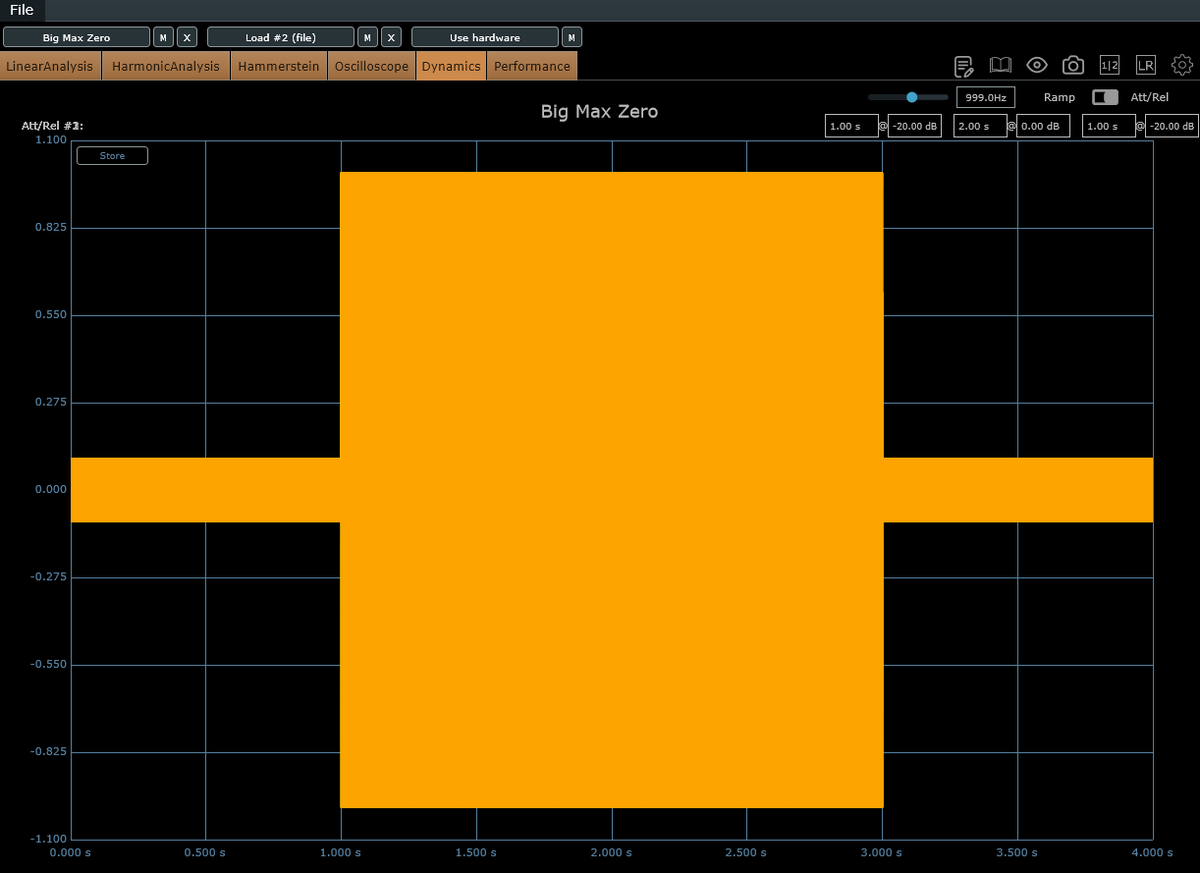The width and height of the screenshot is (1200, 873).
Task: Open the notes editor pencil icon
Action: click(x=964, y=66)
